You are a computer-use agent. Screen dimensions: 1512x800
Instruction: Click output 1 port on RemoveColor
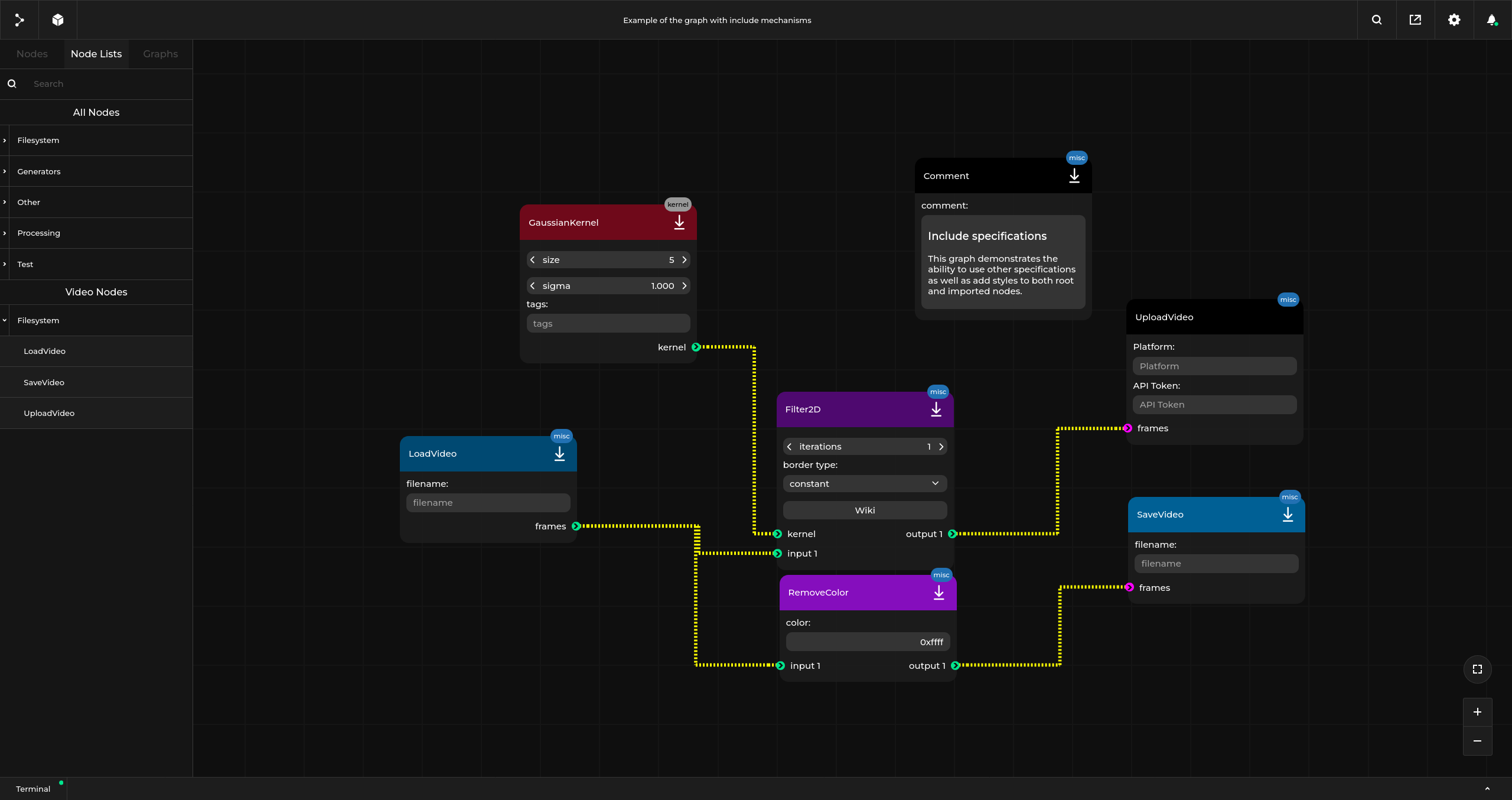pos(955,666)
